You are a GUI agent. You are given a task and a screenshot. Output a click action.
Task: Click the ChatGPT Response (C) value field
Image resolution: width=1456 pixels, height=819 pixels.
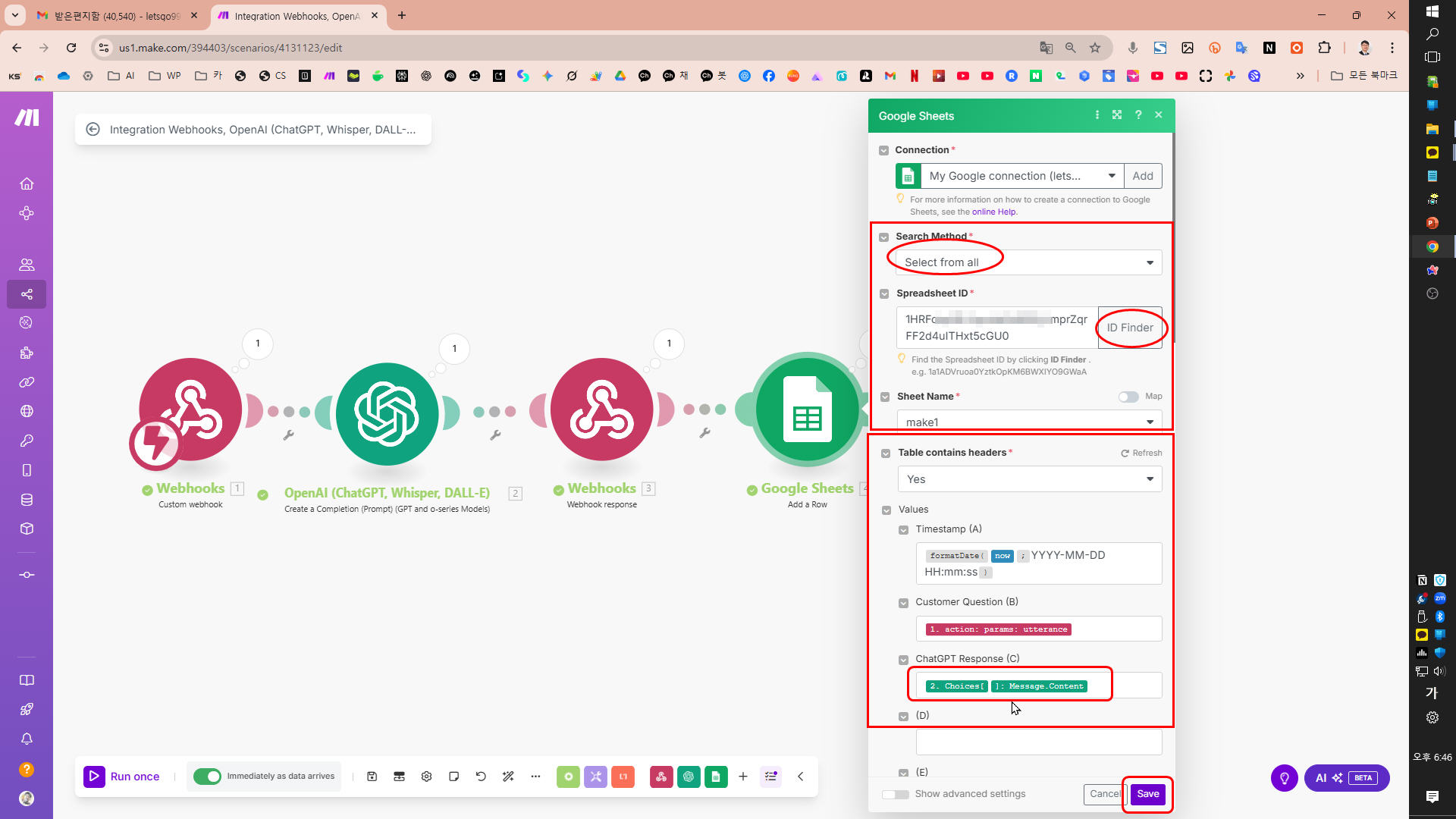(x=1038, y=686)
